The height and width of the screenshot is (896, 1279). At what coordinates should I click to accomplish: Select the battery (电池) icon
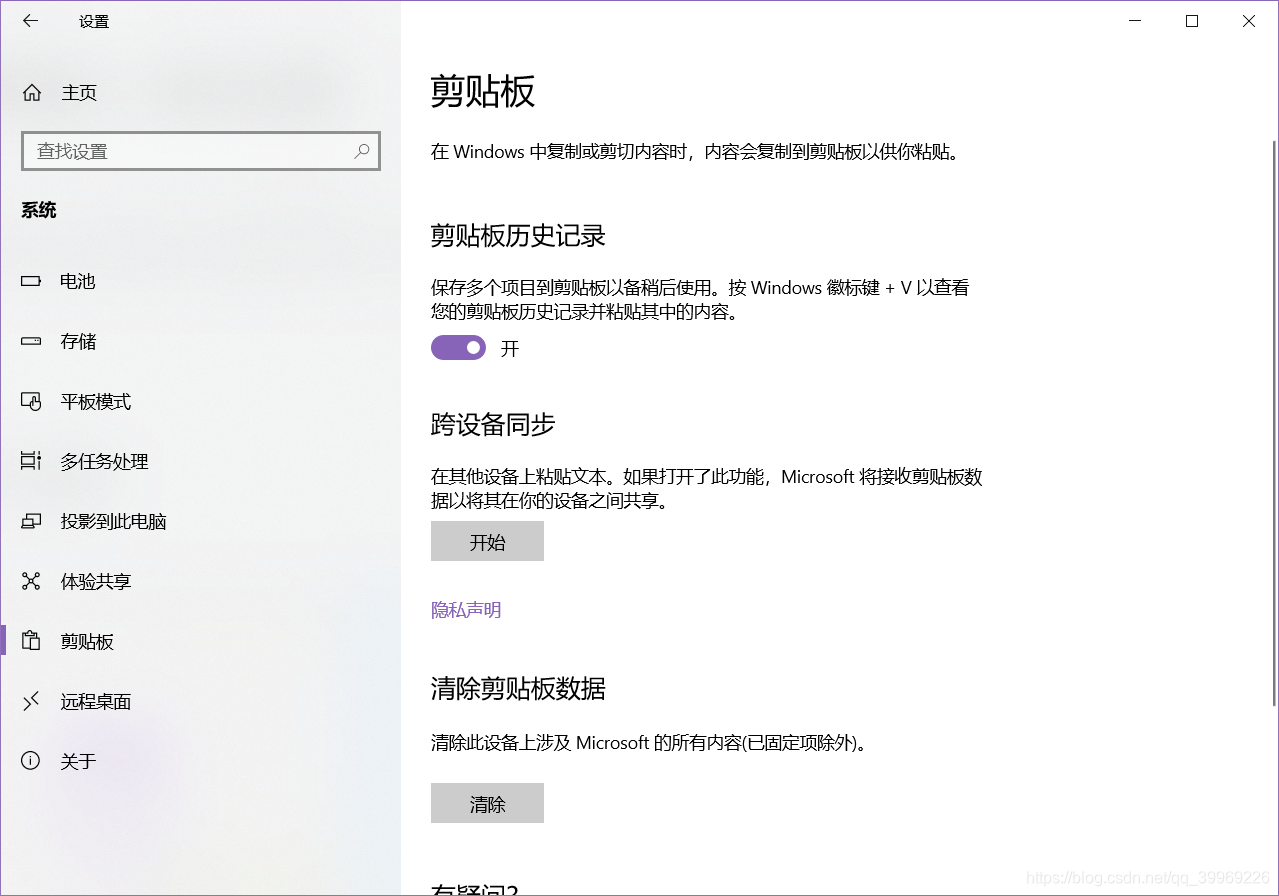coord(31,281)
